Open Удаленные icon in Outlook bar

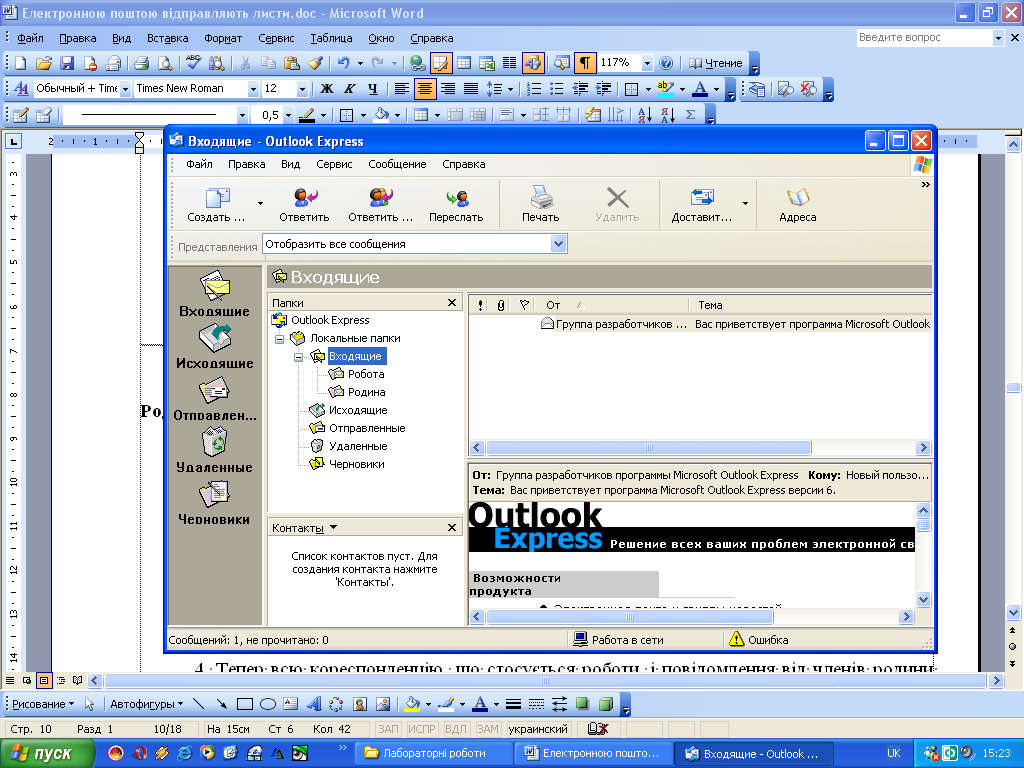pyautogui.click(x=215, y=451)
